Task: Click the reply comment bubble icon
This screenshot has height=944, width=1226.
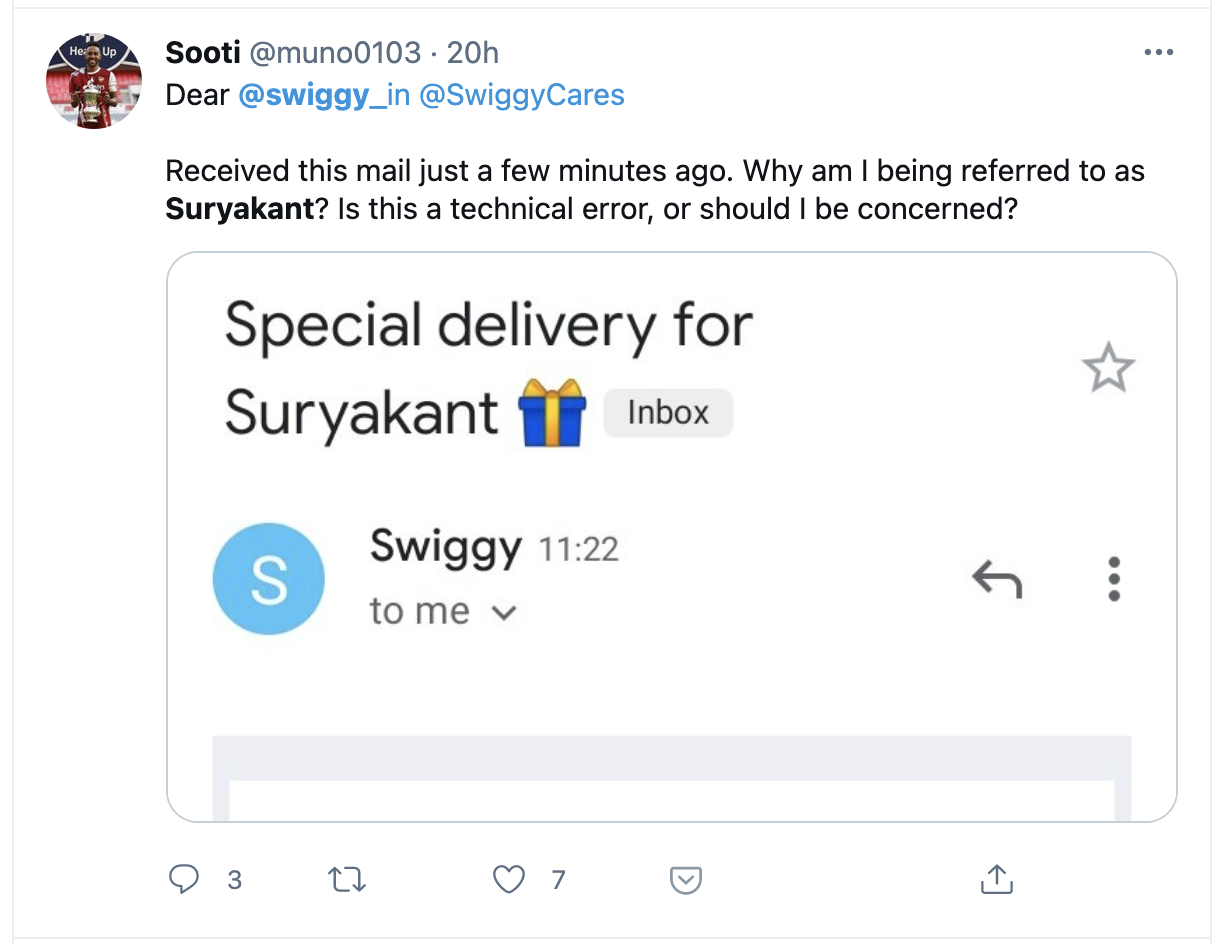Action: tap(184, 879)
